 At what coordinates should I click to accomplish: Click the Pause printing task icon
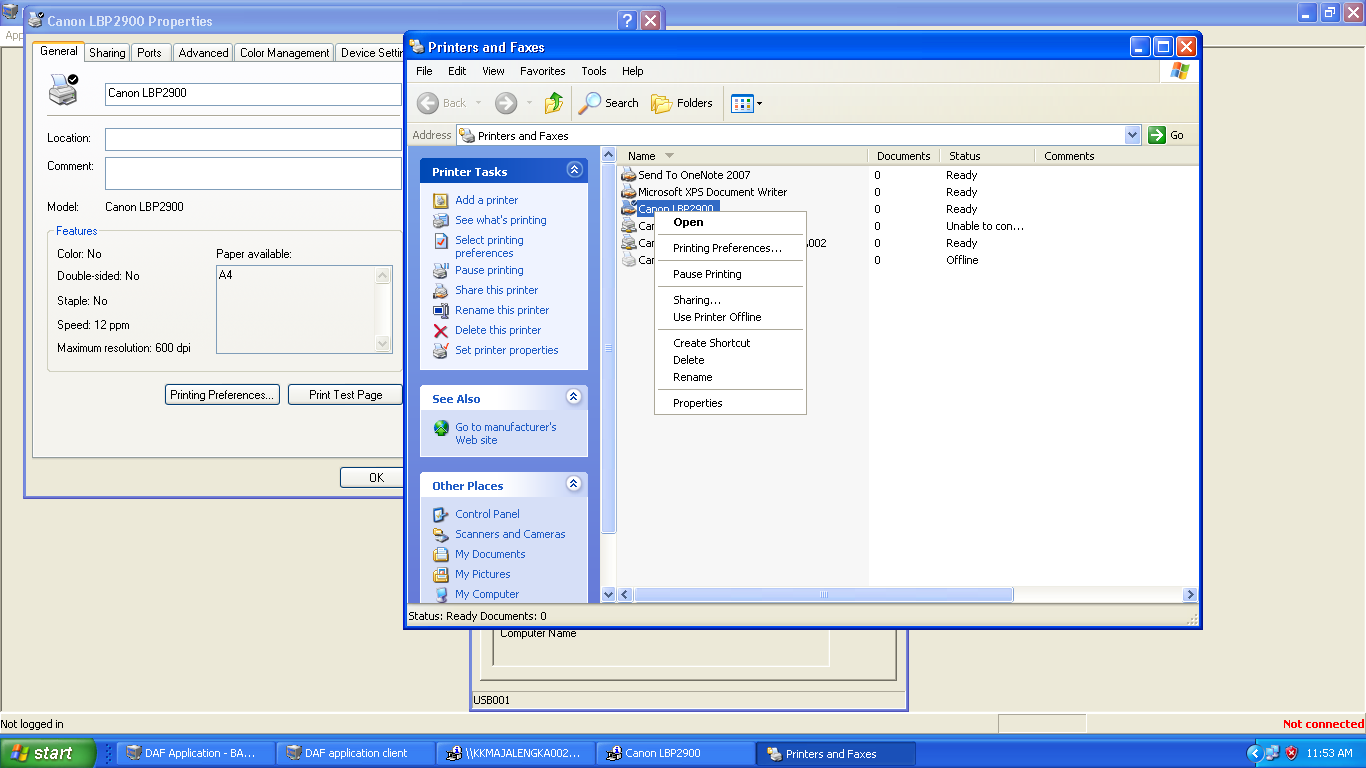click(x=441, y=270)
